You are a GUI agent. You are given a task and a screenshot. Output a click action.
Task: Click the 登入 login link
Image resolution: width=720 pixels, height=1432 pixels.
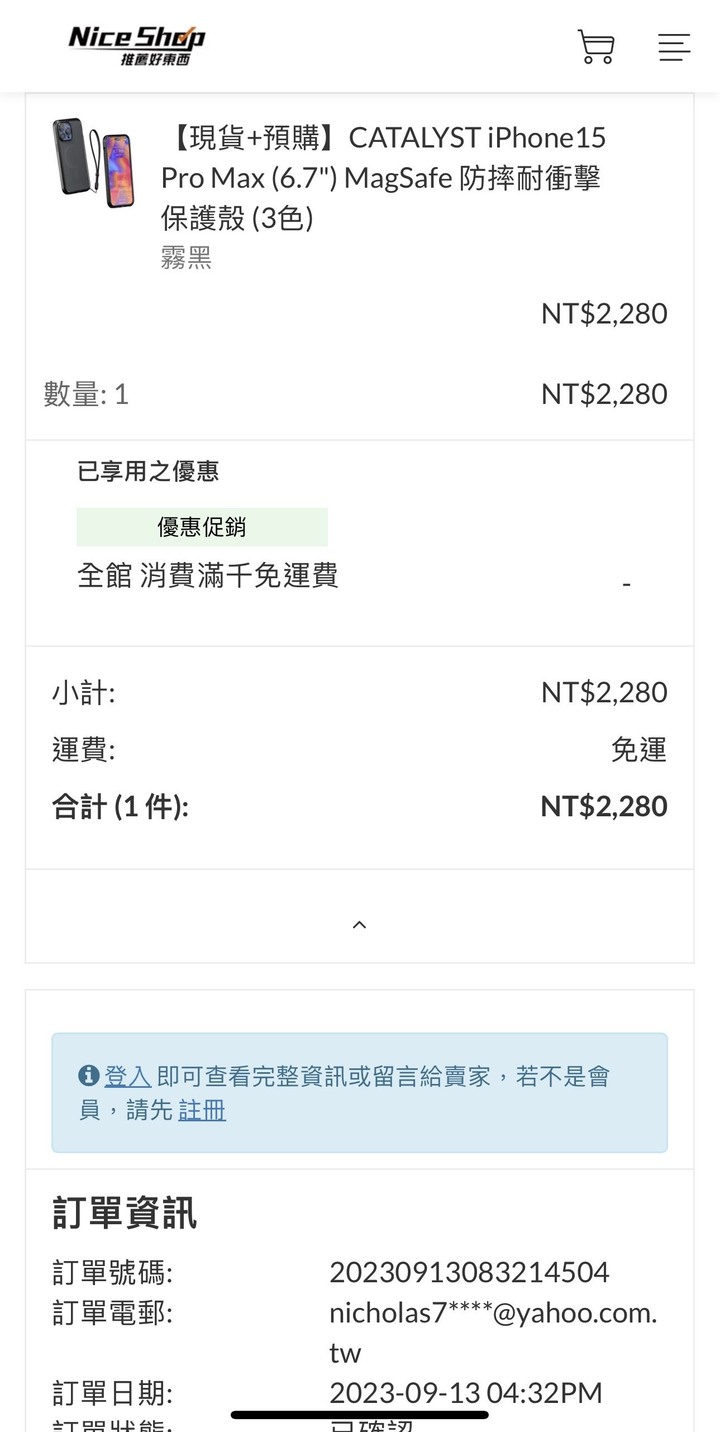[x=128, y=1076]
